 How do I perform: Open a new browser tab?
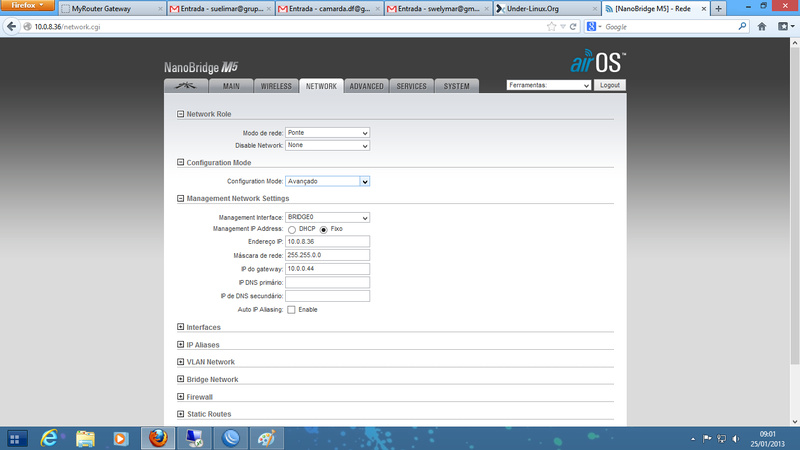tap(718, 9)
